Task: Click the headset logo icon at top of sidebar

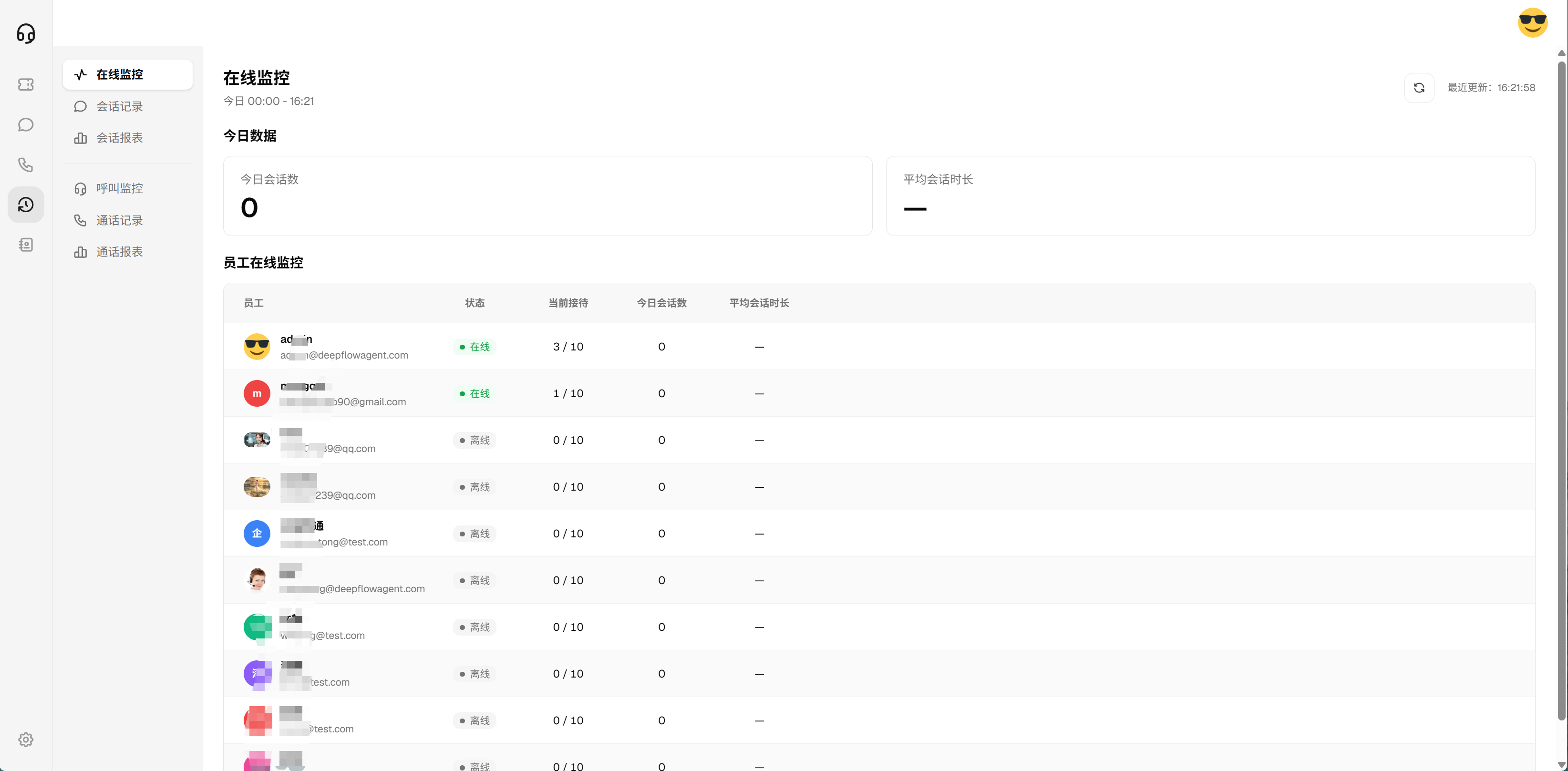Action: coord(26,33)
